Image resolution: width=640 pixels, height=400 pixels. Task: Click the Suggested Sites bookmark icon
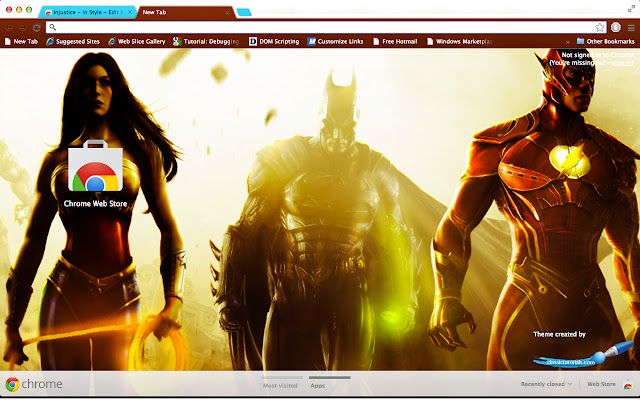(50, 41)
